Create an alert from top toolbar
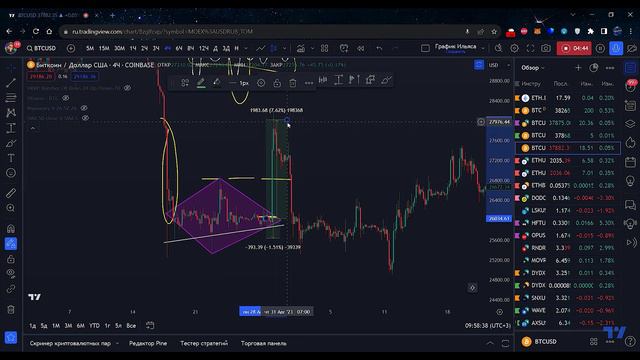This screenshot has width=640, height=360. (x=344, y=48)
